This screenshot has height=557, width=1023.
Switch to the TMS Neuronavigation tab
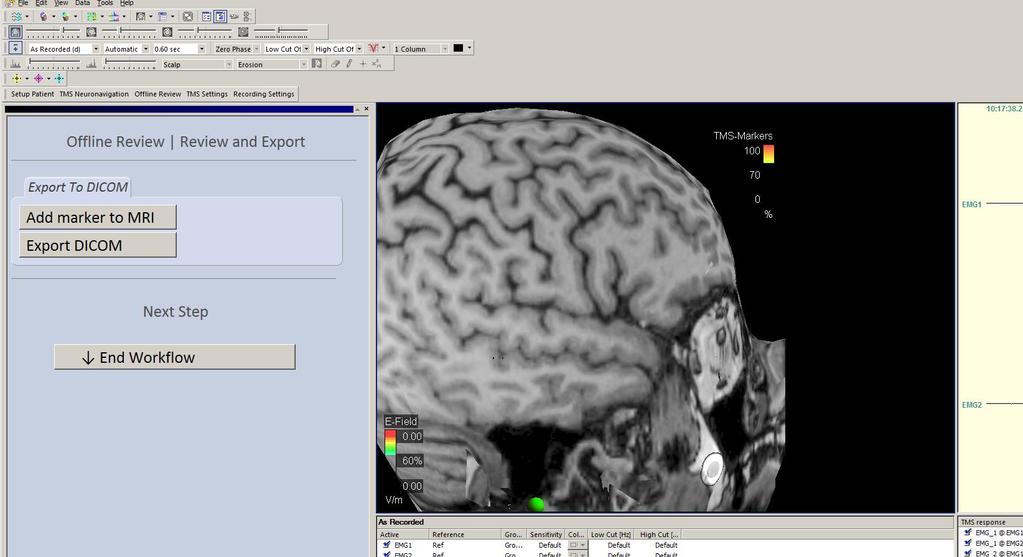tap(94, 94)
